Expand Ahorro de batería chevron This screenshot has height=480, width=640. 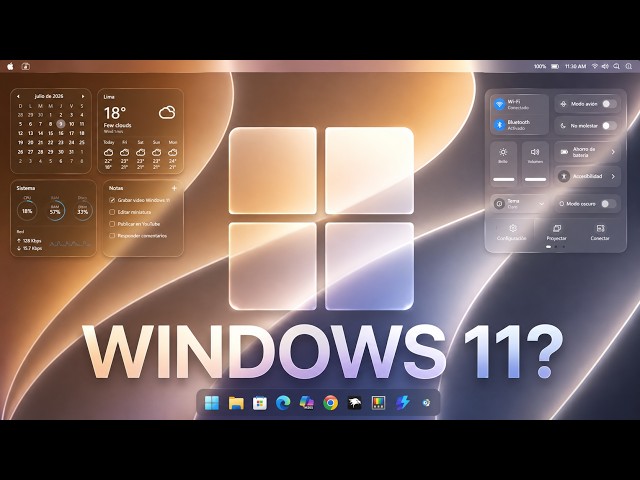(613, 152)
